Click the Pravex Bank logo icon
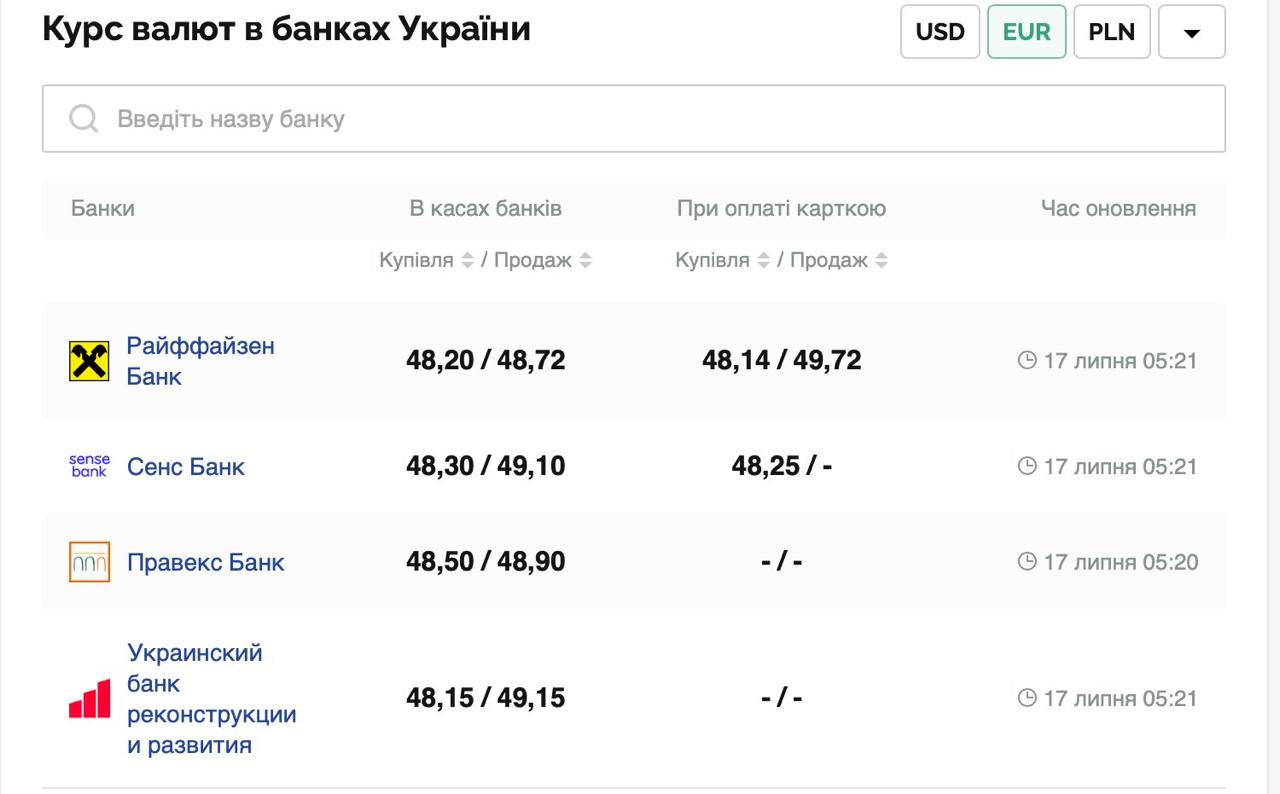Viewport: 1280px width, 794px height. click(89, 562)
